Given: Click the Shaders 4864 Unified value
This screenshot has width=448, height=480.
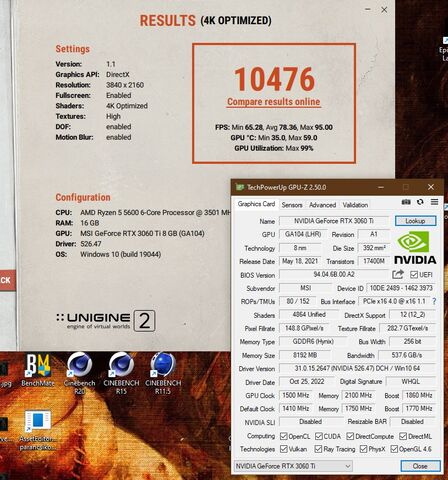Looking at the screenshot, I should [x=309, y=314].
